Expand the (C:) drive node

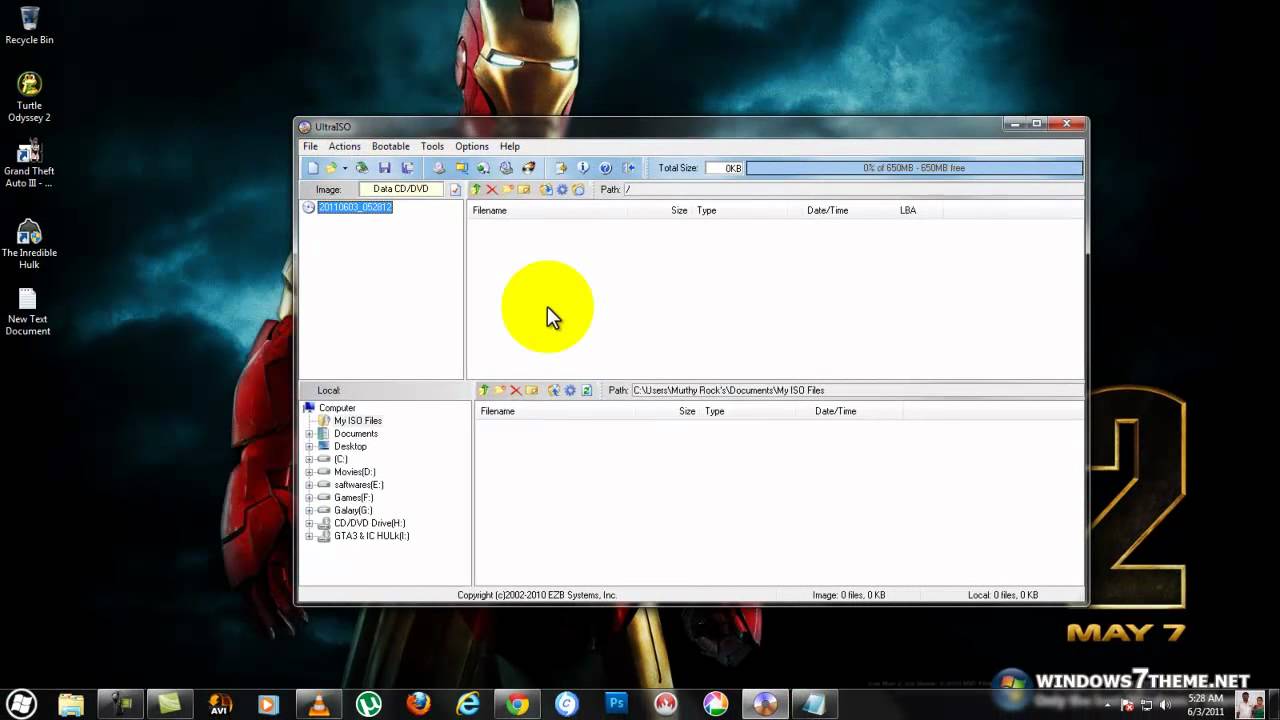pos(309,459)
